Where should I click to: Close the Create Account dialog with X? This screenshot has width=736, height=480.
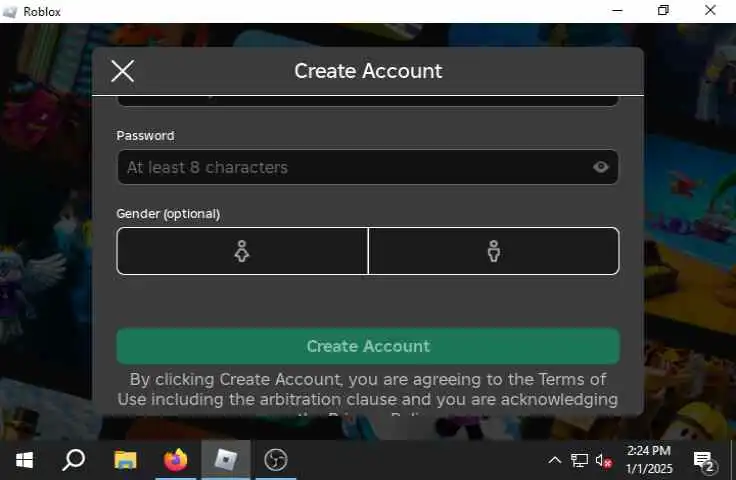(123, 71)
